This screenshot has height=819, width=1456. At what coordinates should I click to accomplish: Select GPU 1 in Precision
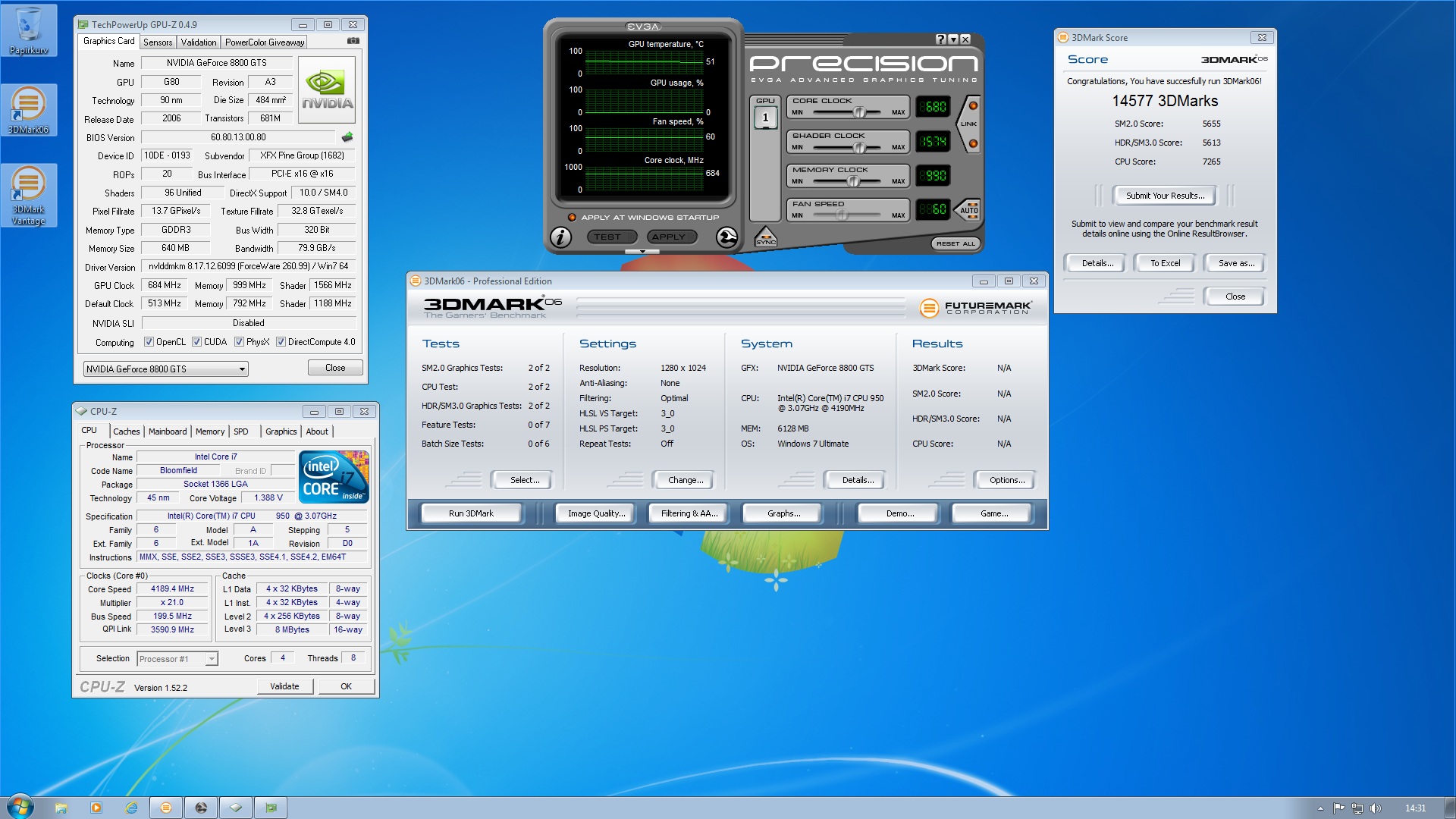pyautogui.click(x=765, y=118)
